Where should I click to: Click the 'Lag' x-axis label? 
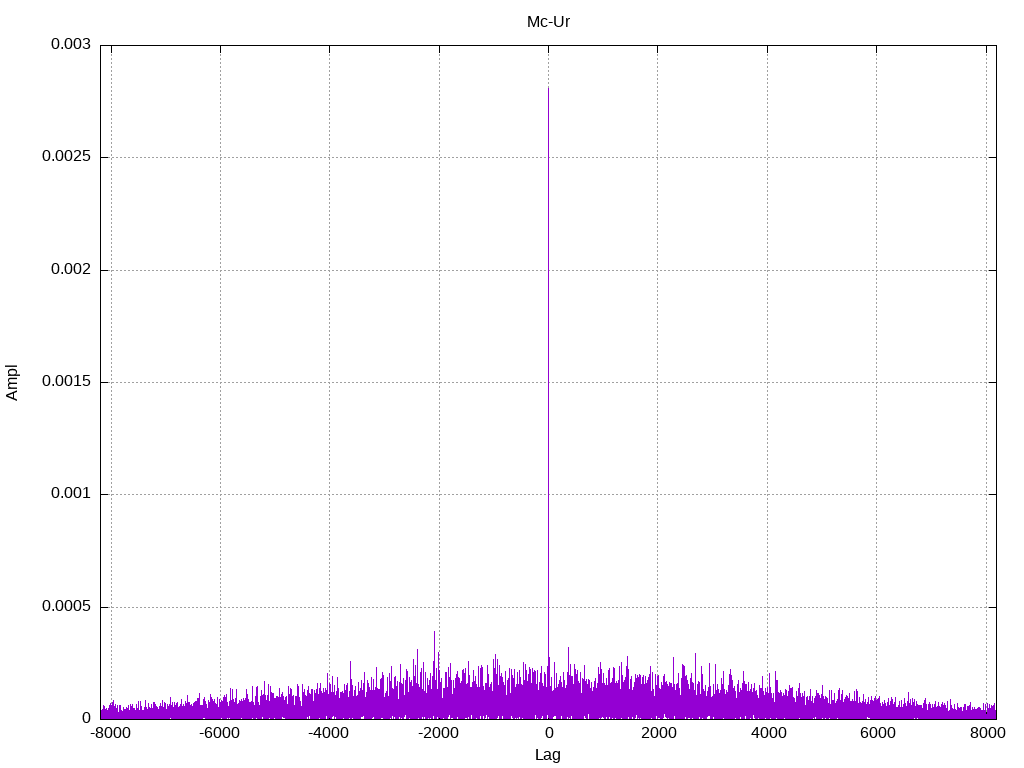click(x=547, y=755)
